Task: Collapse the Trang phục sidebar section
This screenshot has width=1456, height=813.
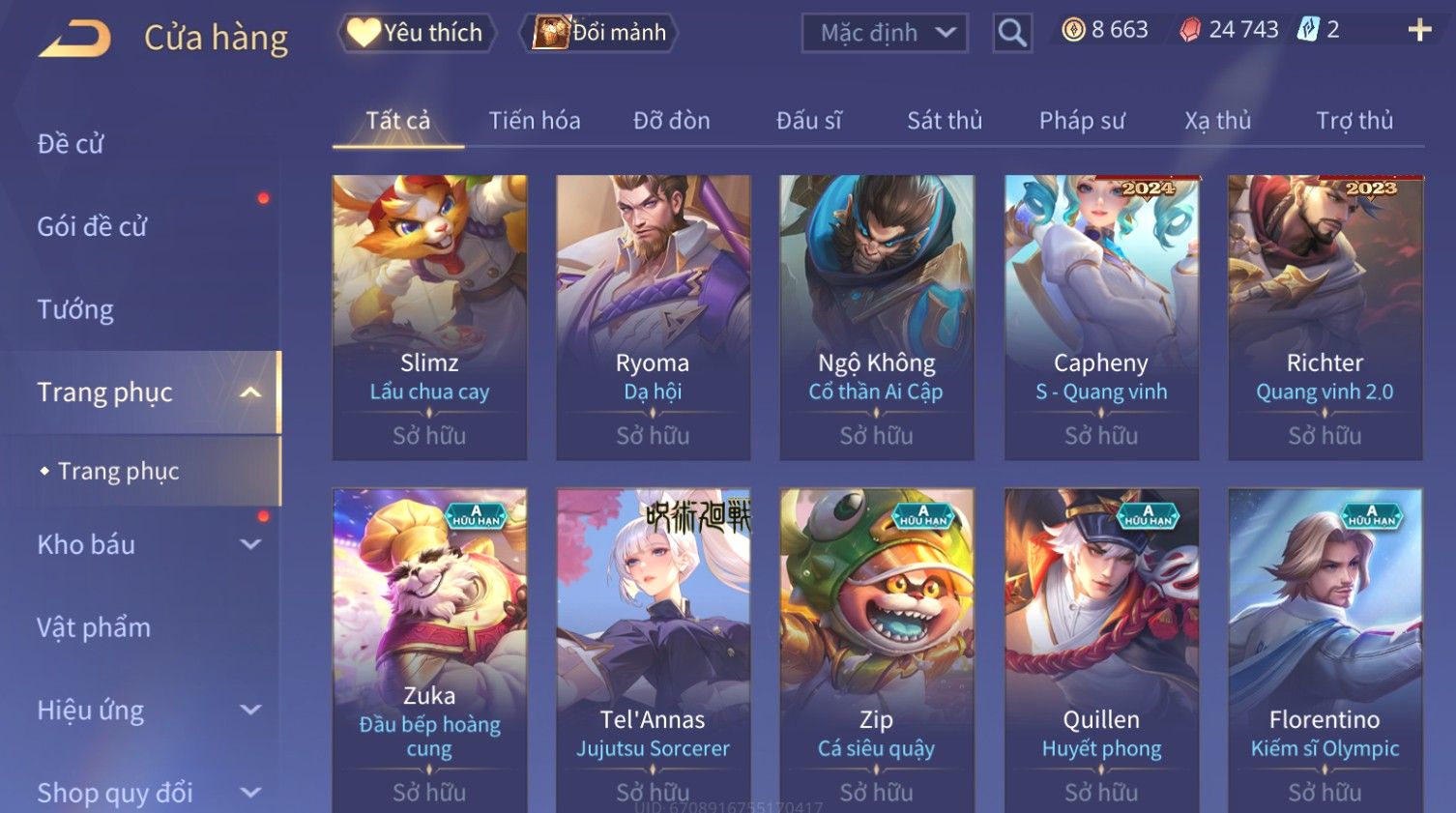Action: tap(250, 392)
